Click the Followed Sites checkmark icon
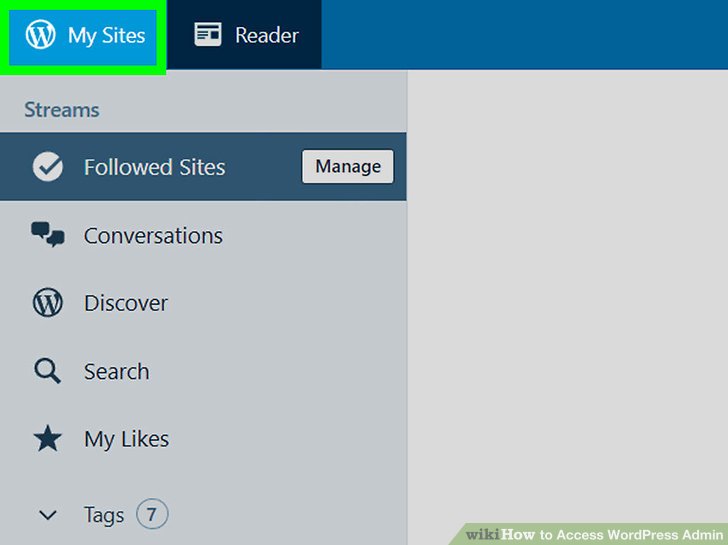 coord(47,167)
